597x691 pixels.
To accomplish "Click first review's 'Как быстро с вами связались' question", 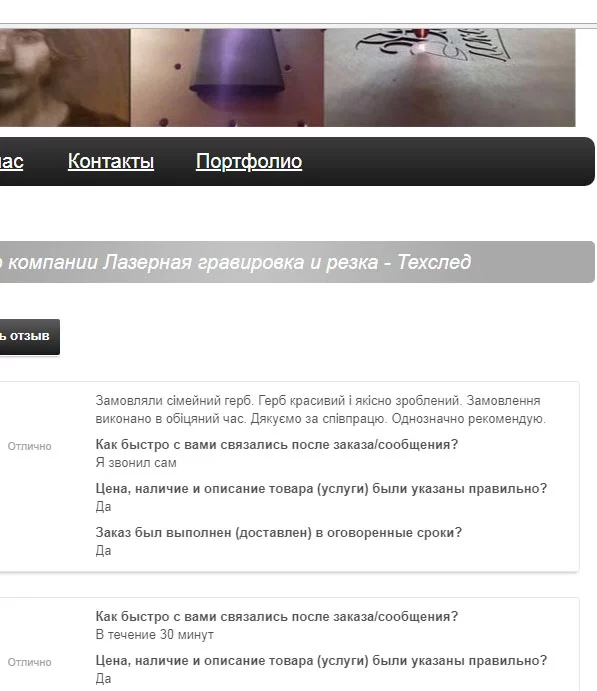I will click(277, 444).
